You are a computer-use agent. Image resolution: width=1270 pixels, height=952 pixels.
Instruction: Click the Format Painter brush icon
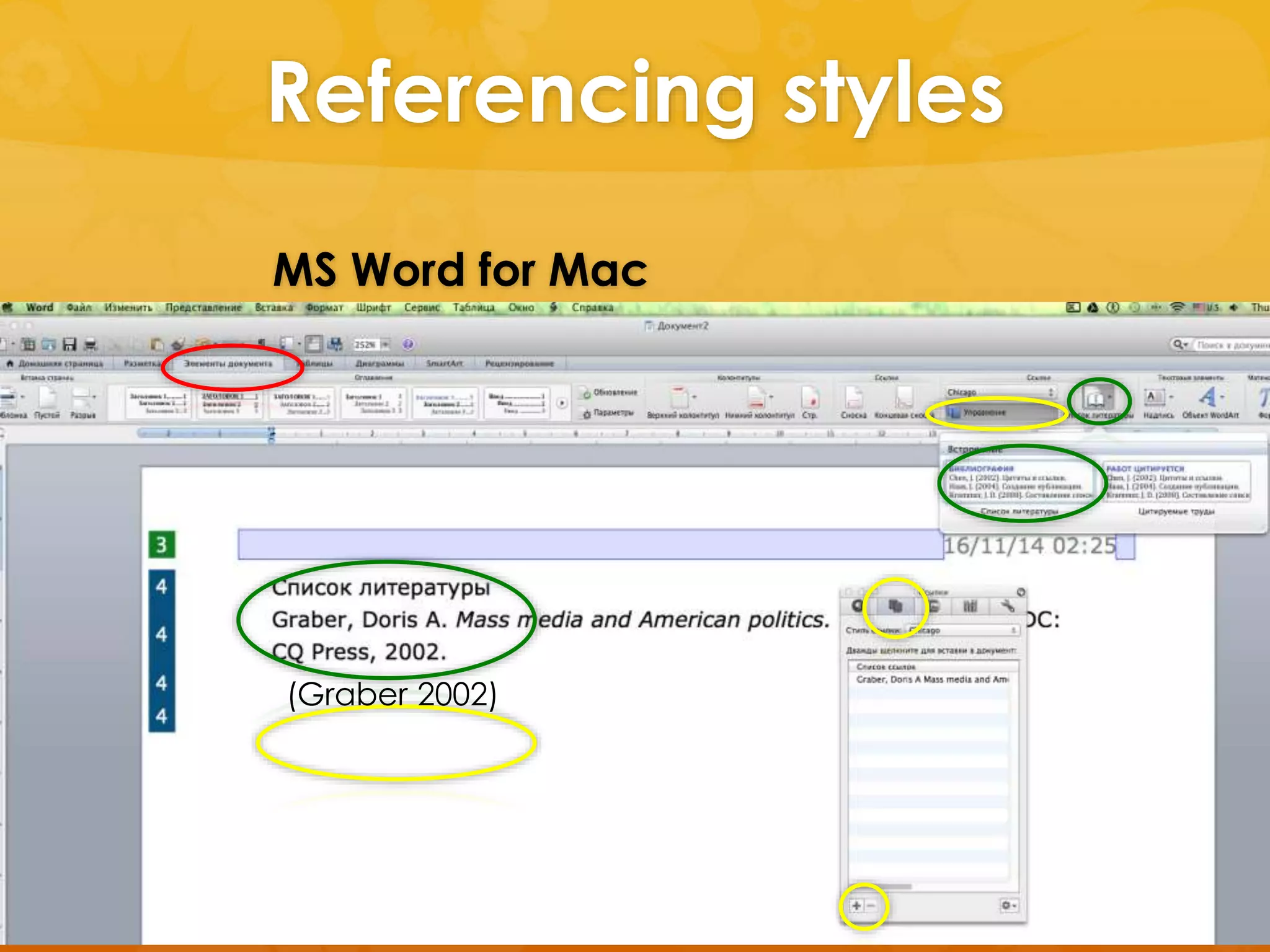179,344
